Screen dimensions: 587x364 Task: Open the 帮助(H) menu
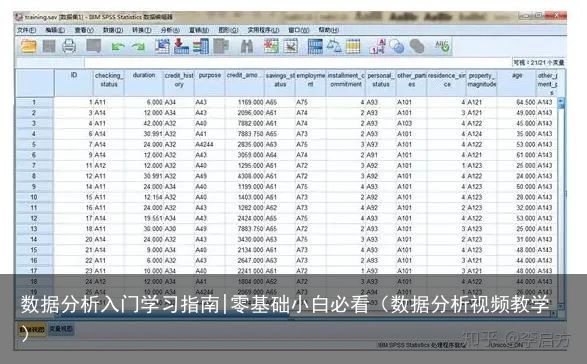(x=328, y=30)
